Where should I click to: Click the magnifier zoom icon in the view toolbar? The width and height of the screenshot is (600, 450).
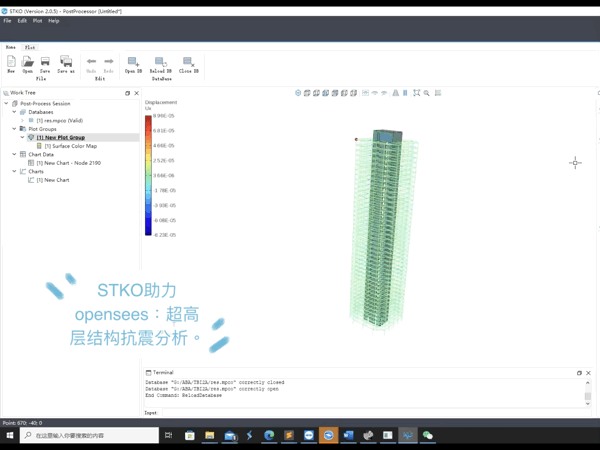[x=426, y=93]
